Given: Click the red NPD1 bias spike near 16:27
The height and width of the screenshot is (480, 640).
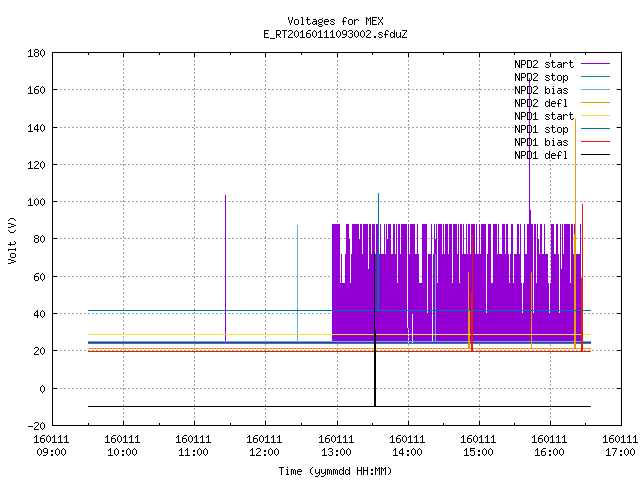Looking at the screenshot, I should [582, 278].
